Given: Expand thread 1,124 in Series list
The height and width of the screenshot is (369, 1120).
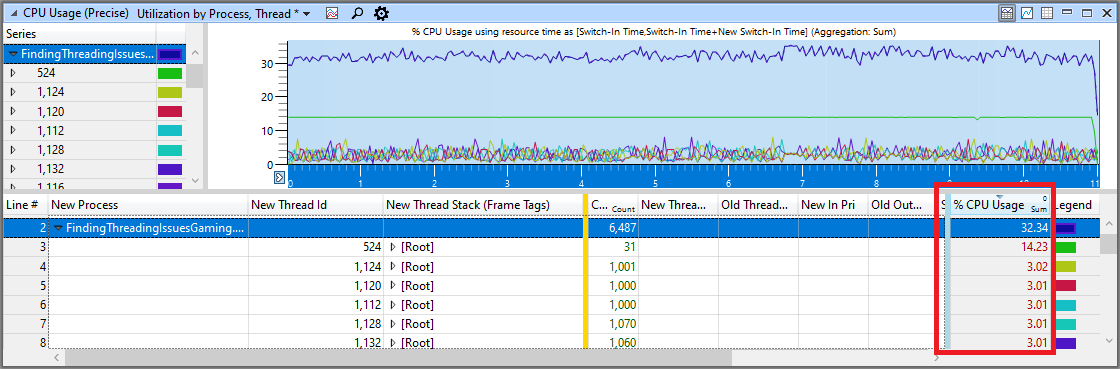Looking at the screenshot, I should (13, 92).
